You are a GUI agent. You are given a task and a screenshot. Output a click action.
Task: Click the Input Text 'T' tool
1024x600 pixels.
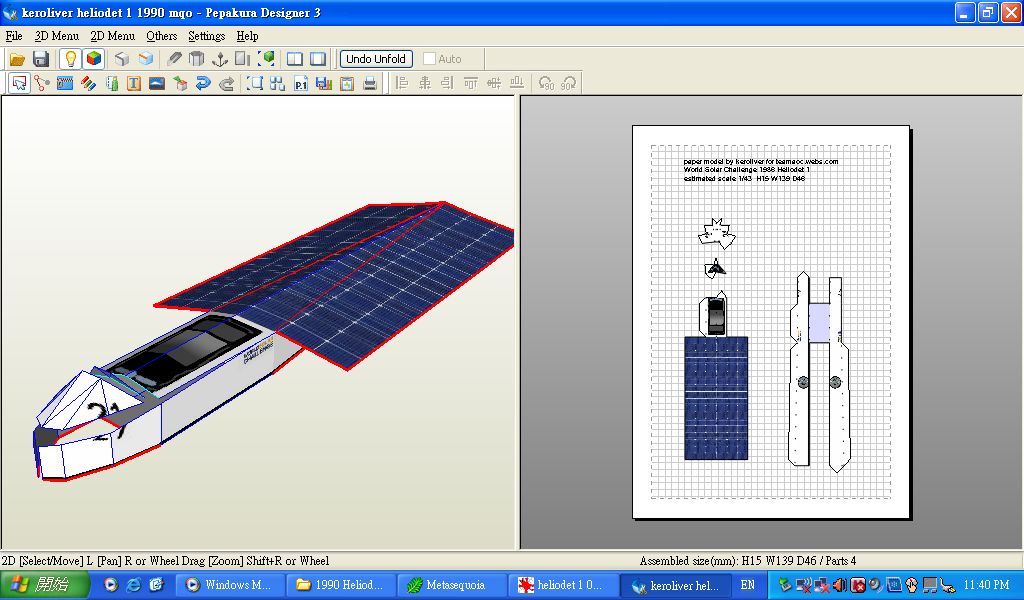click(x=134, y=84)
